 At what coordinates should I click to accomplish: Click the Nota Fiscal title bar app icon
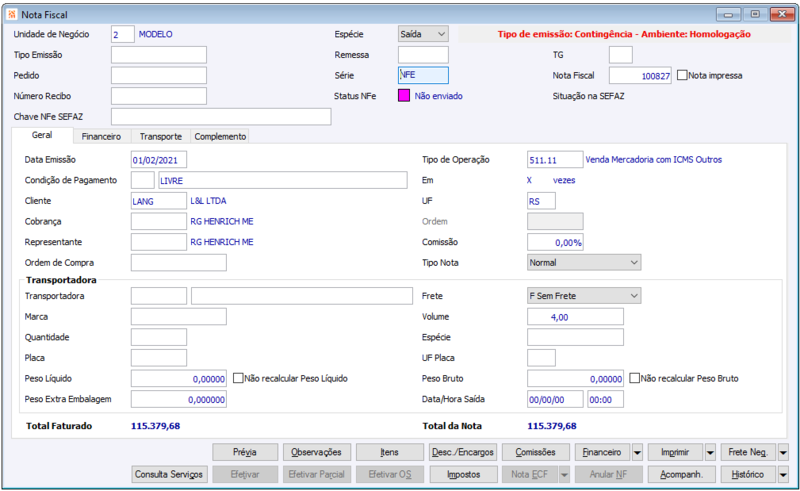tap(12, 15)
